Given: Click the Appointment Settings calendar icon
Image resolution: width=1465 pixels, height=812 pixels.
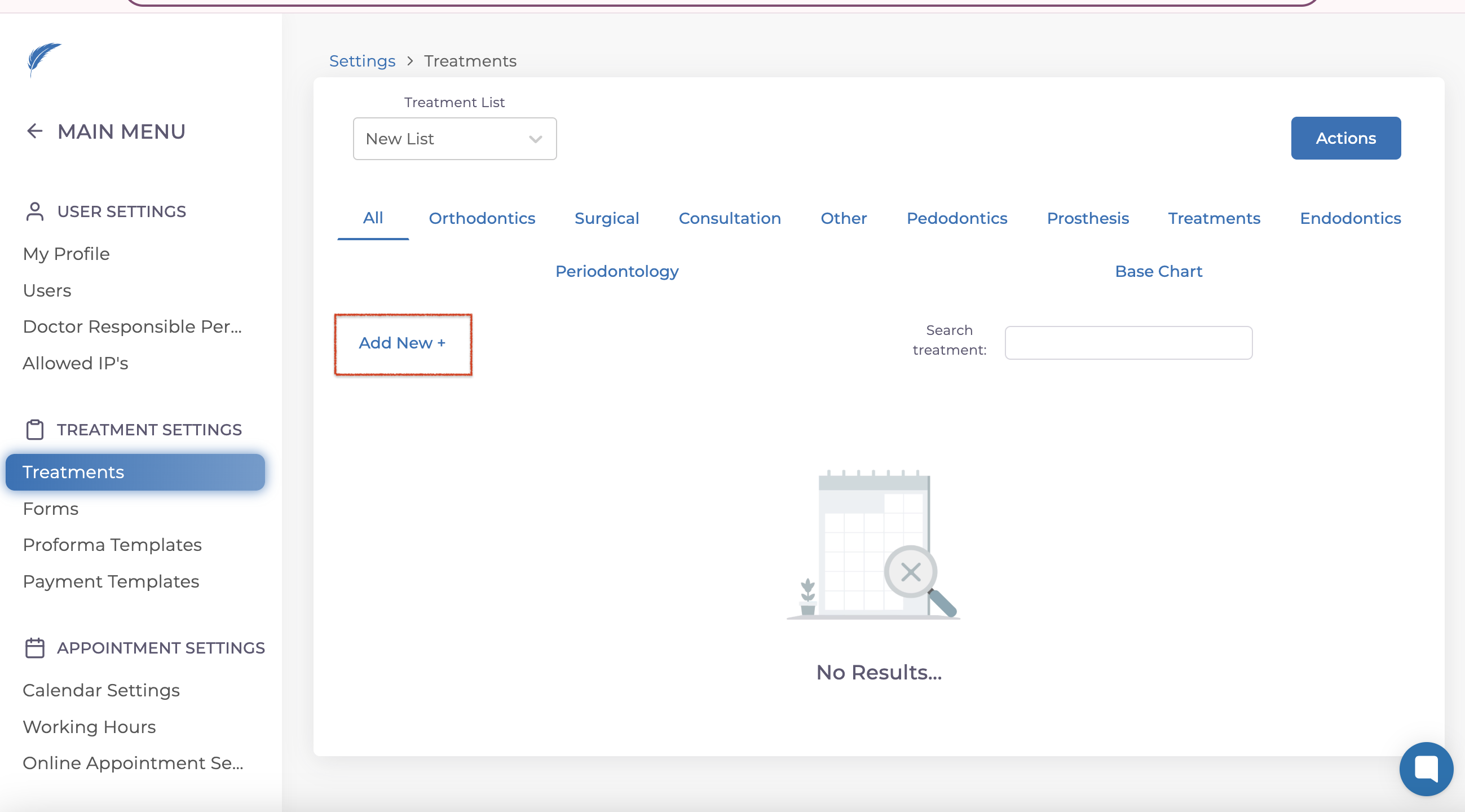Looking at the screenshot, I should [35, 648].
